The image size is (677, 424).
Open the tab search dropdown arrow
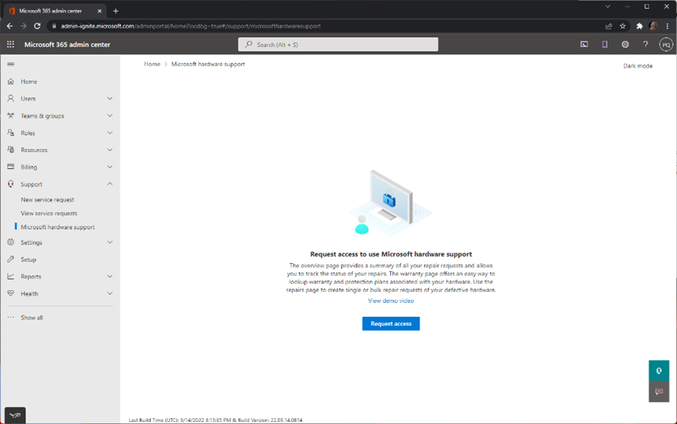coord(607,6)
